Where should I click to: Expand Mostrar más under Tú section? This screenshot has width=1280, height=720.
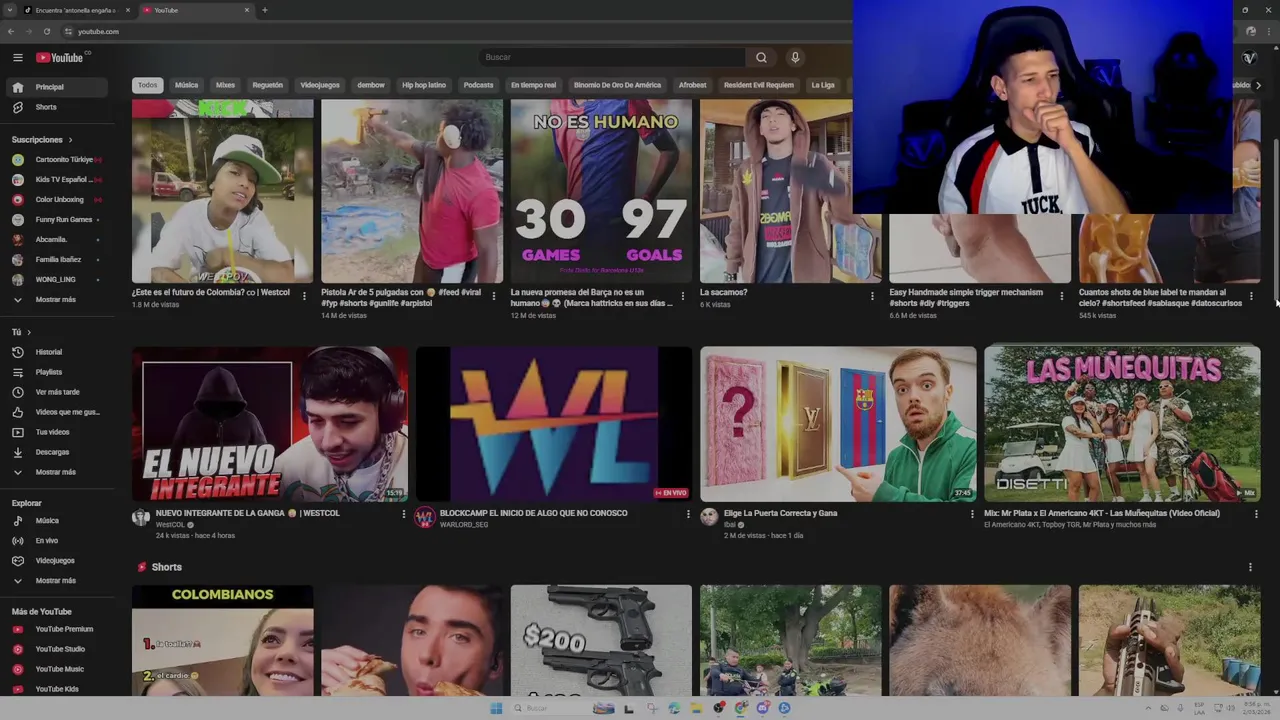click(57, 472)
